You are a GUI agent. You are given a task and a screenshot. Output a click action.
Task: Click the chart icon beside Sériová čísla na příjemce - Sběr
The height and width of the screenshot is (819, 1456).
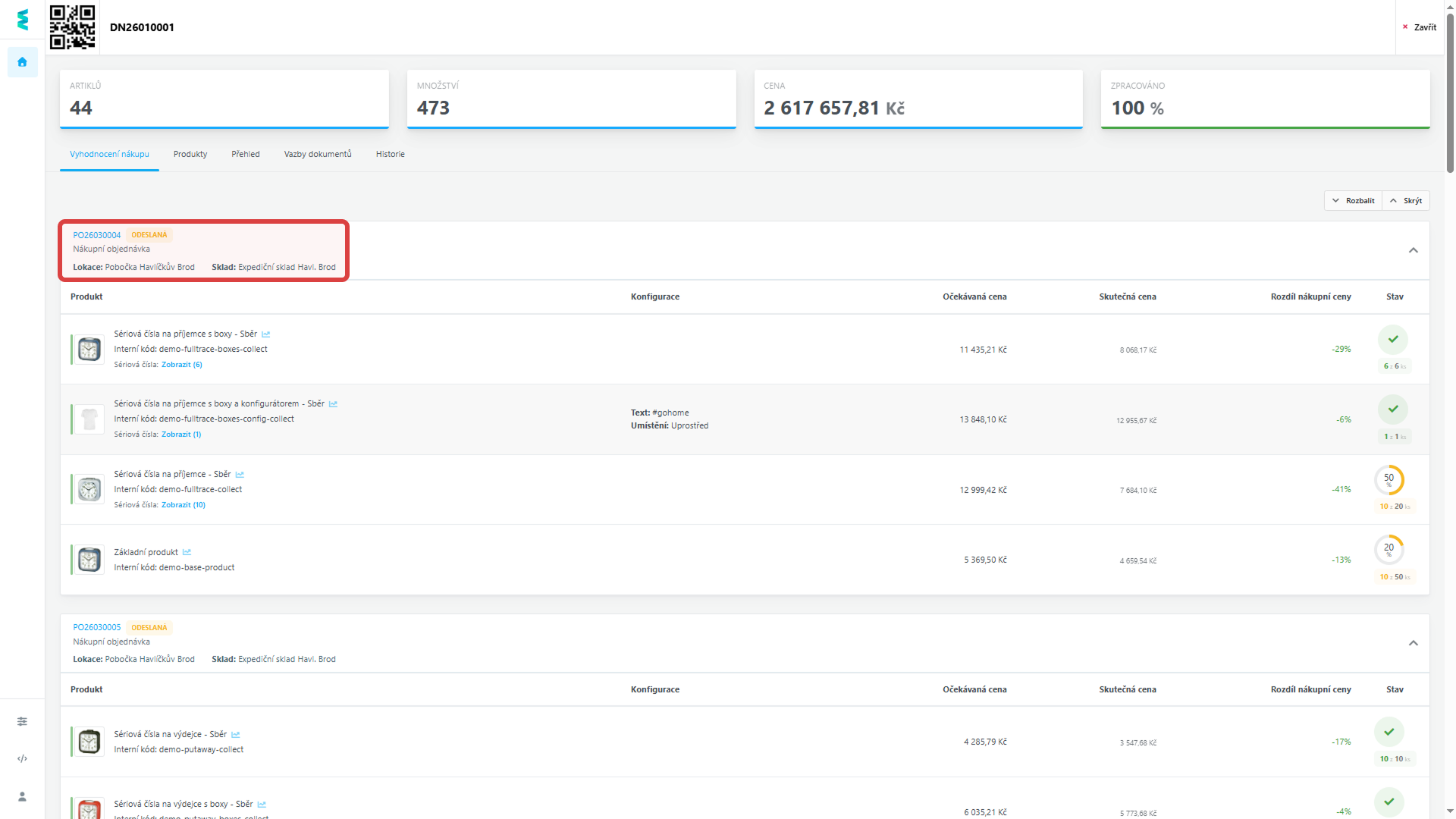click(x=240, y=475)
